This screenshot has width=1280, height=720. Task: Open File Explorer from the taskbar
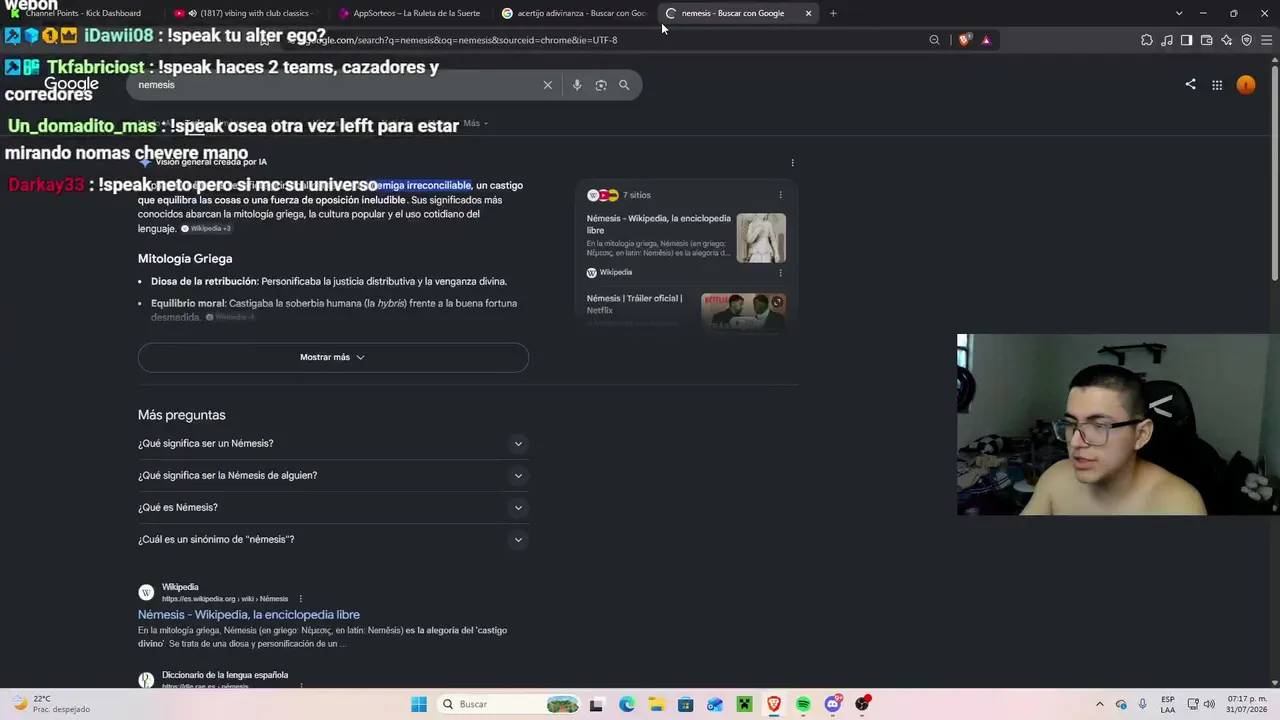point(655,704)
